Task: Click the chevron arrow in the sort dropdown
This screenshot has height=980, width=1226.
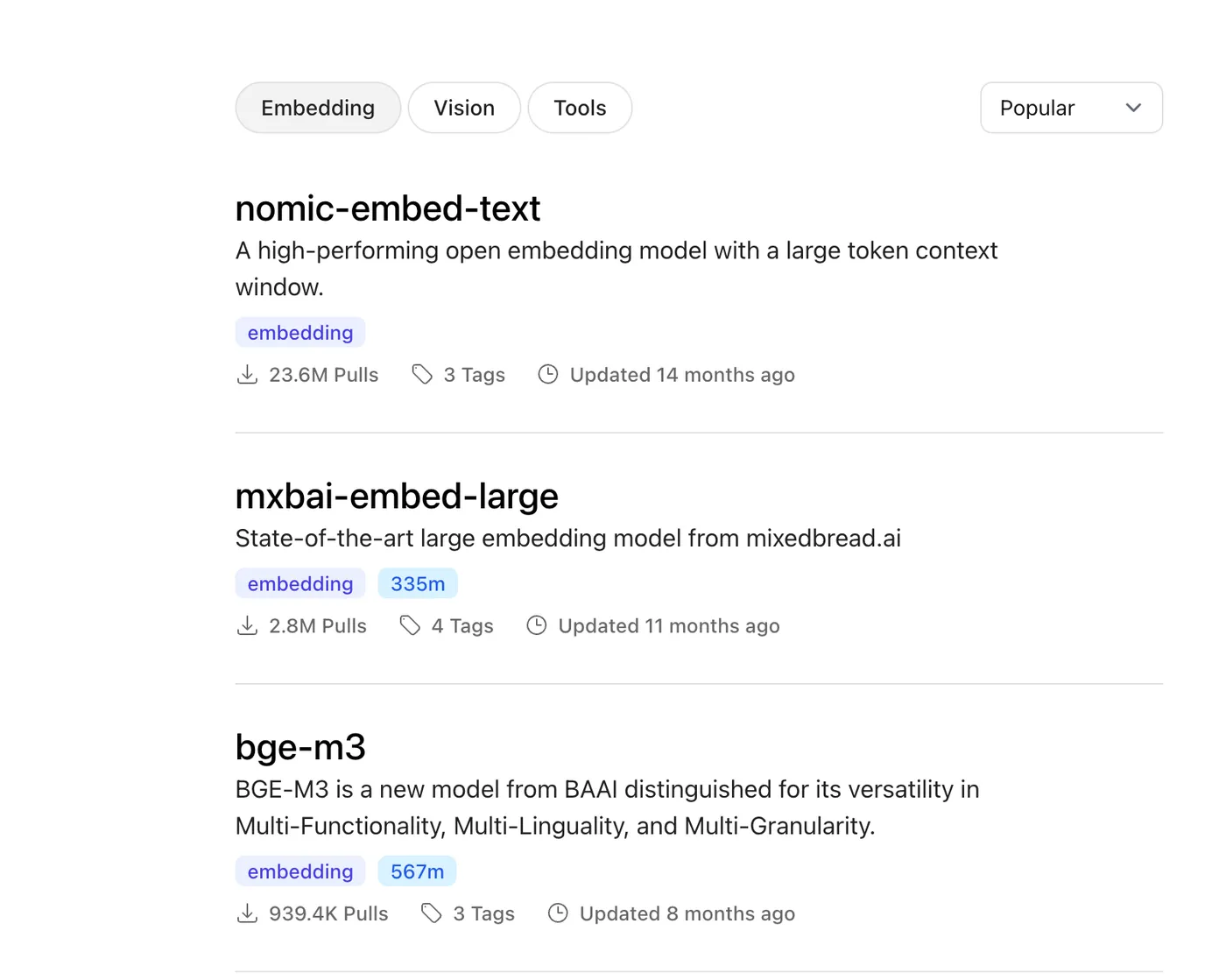Action: click(1134, 108)
